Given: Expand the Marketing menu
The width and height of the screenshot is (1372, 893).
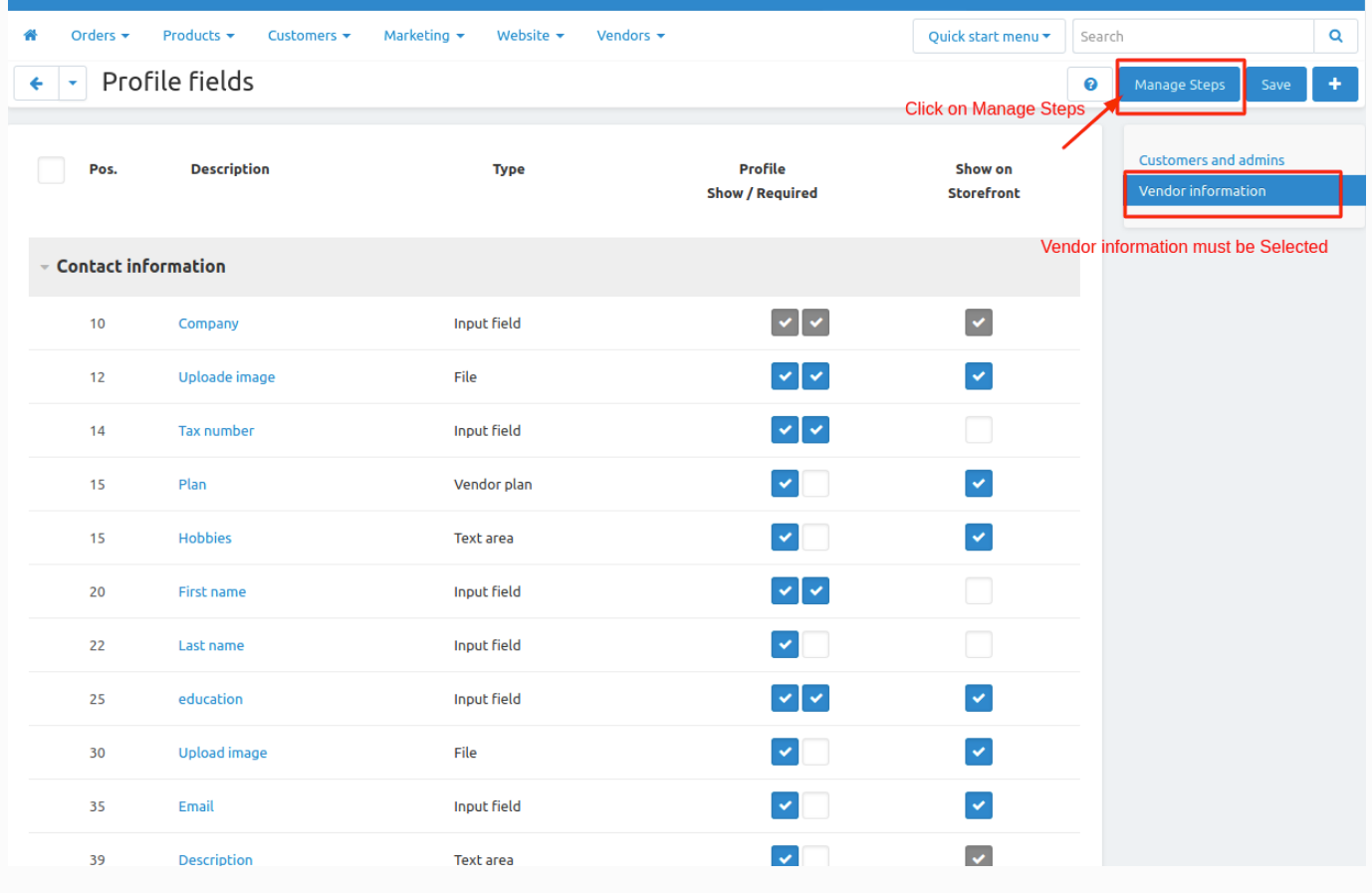Looking at the screenshot, I should (423, 36).
